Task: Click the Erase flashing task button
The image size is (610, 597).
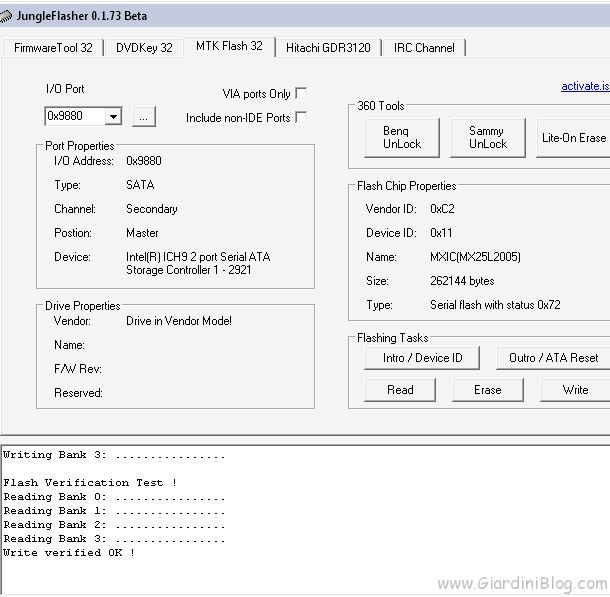Action: (x=488, y=390)
